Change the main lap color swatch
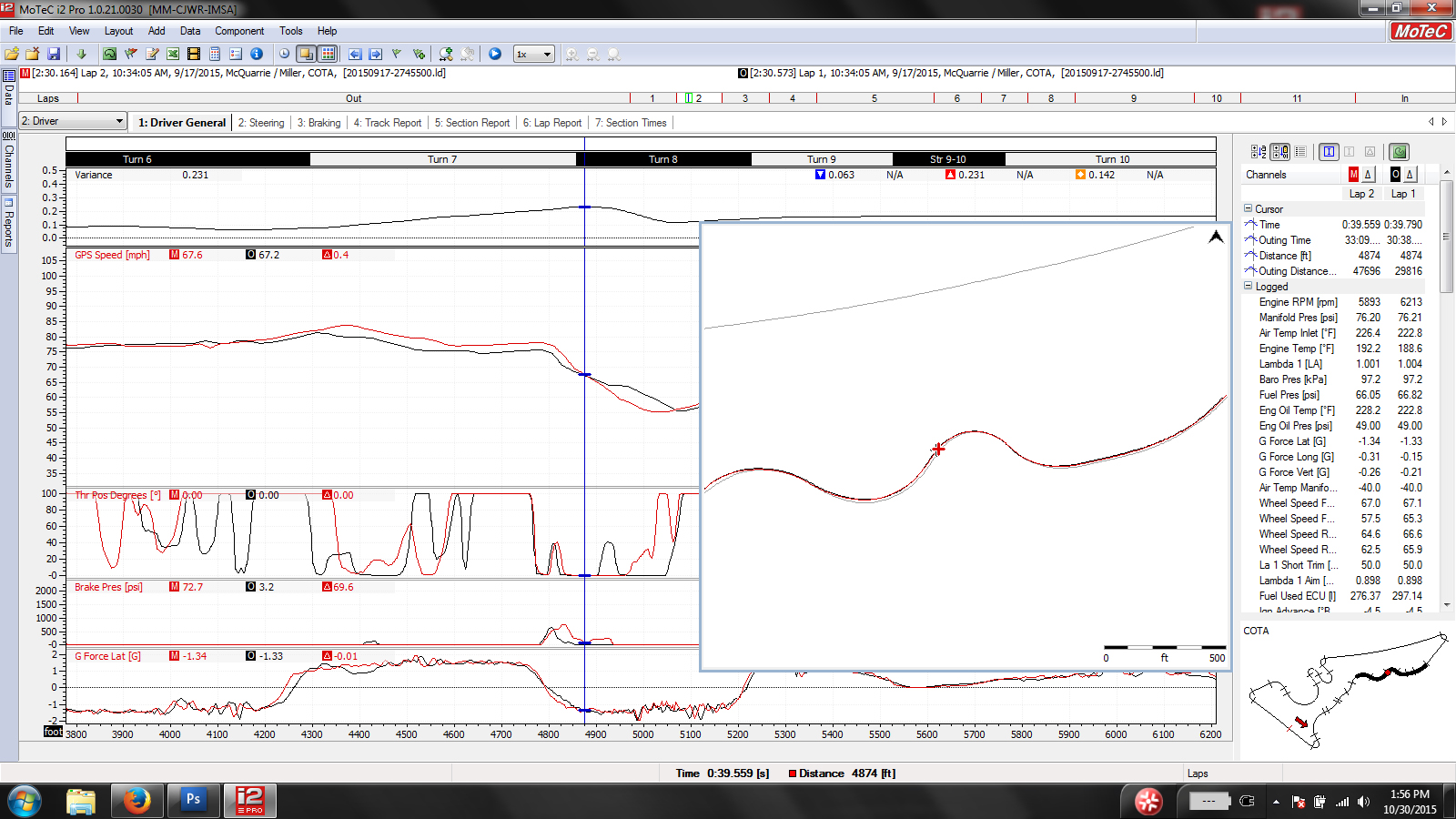This screenshot has height=819, width=1456. coord(1354,174)
